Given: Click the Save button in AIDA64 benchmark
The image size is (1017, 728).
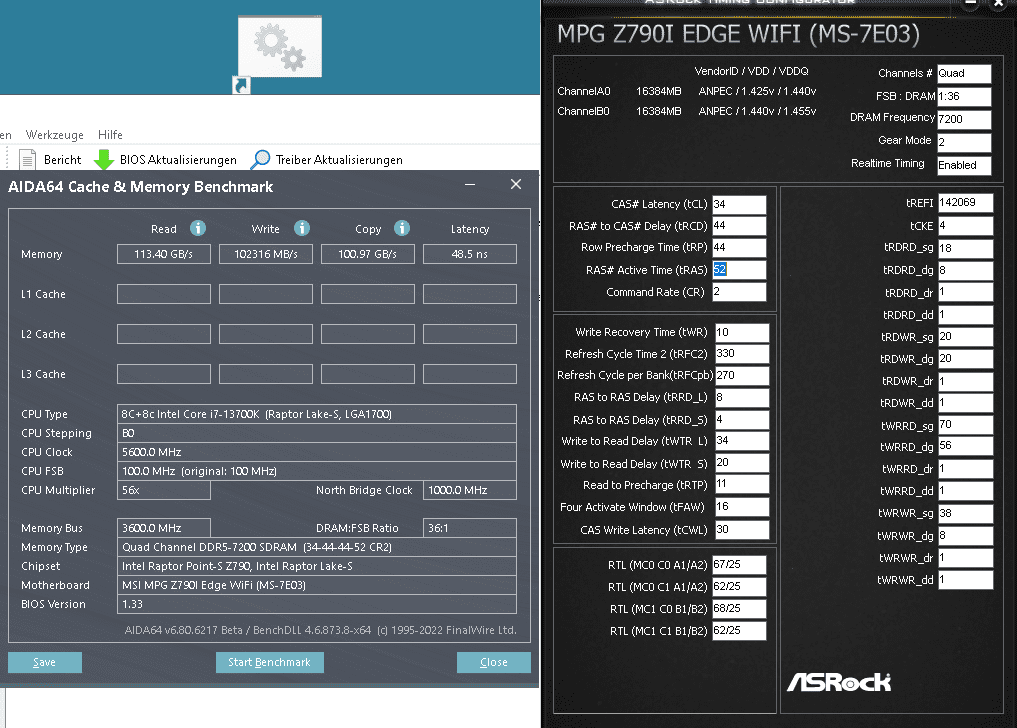Looking at the screenshot, I should pyautogui.click(x=45, y=662).
